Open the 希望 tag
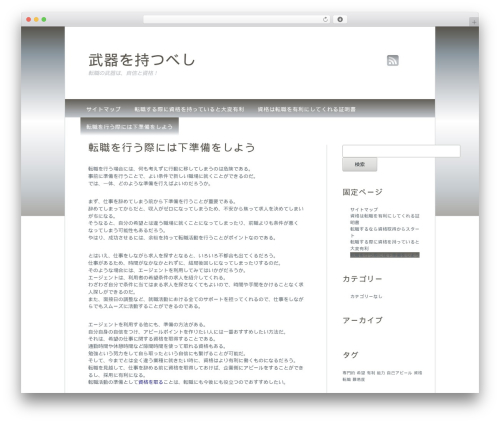 [361, 373]
